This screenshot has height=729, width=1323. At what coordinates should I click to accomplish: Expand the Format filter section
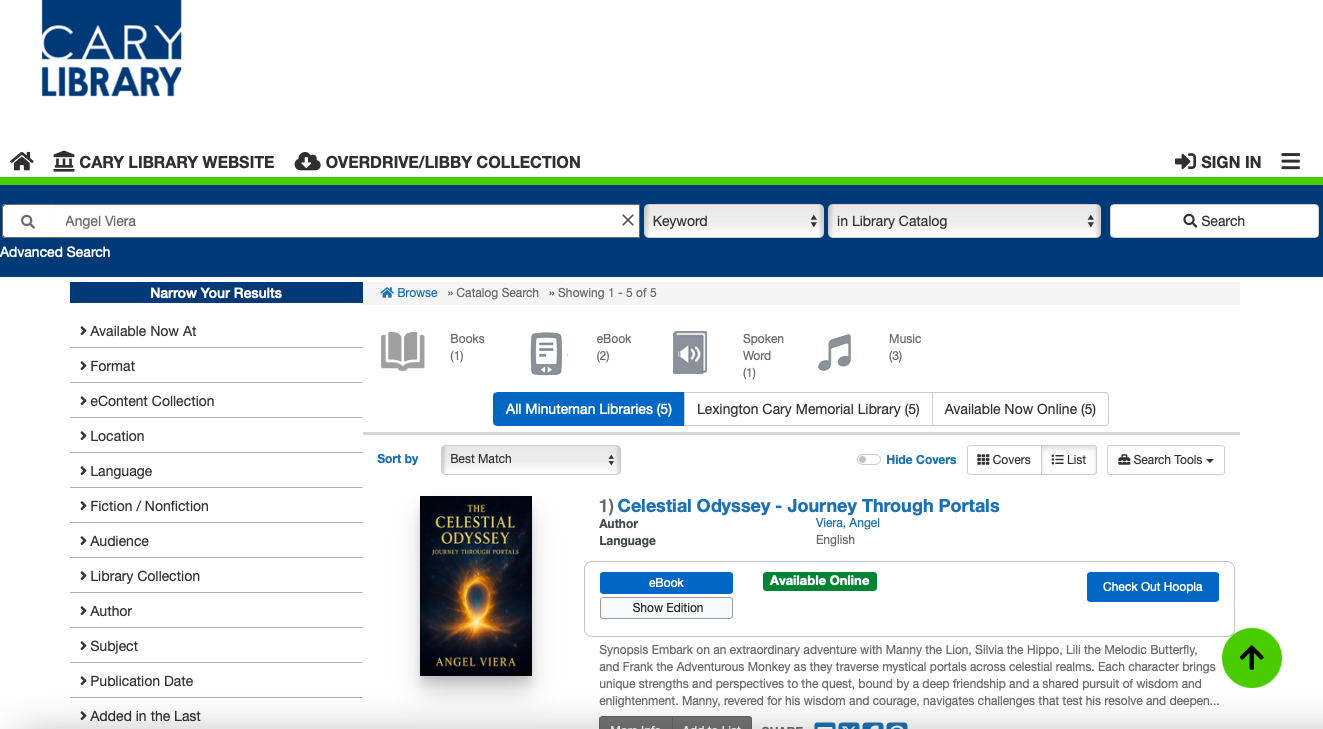(x=112, y=366)
